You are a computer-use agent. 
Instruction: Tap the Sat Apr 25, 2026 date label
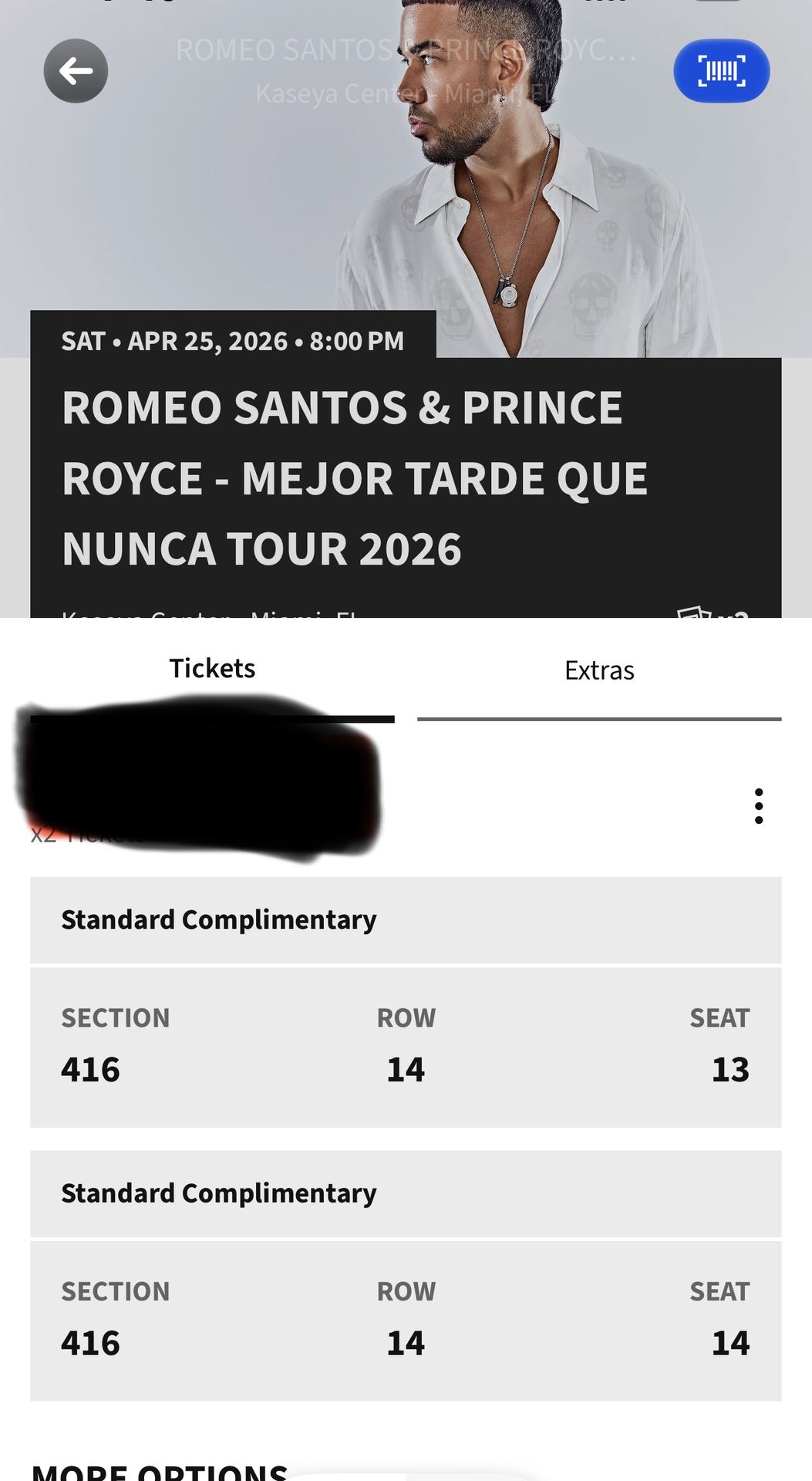(233, 341)
